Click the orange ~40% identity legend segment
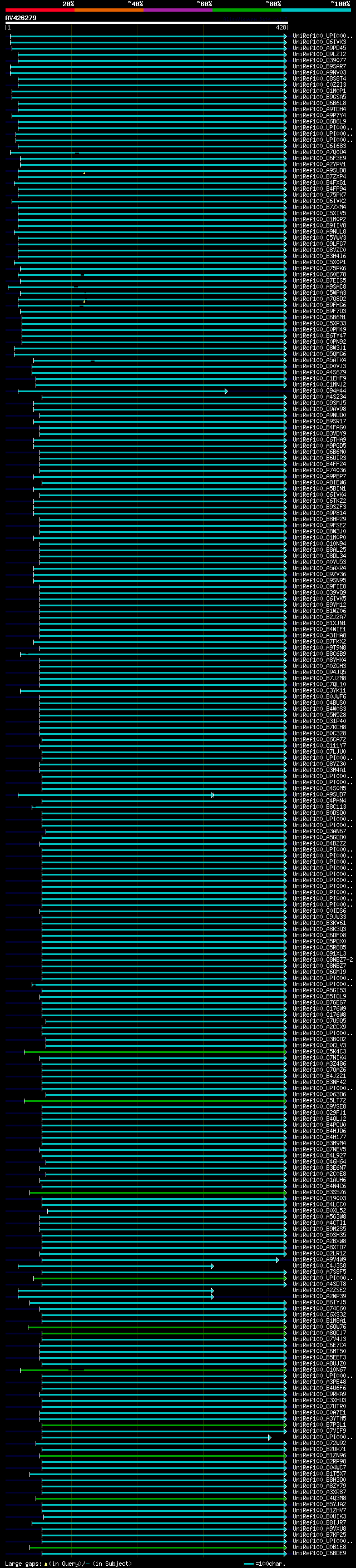Viewport: 356px width, 1568px height. point(109,11)
